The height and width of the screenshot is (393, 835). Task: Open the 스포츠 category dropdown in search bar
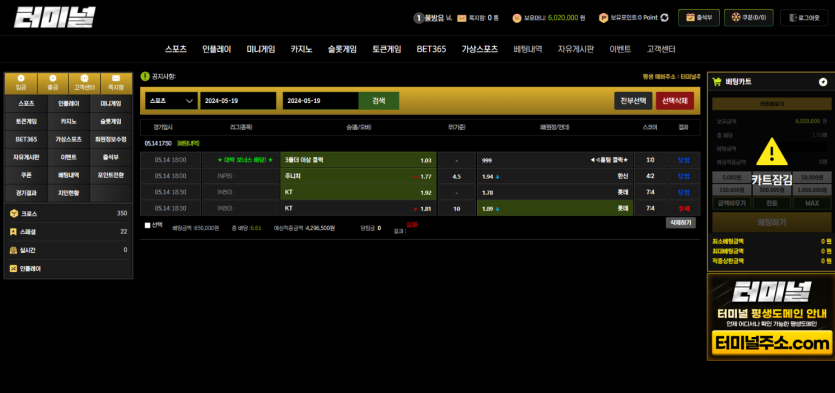point(171,101)
